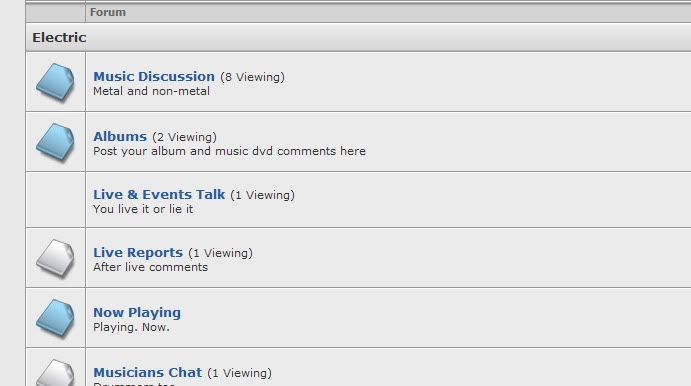The image size is (691, 386).
Task: Click the blue forum icon next to Albums
Action: pyautogui.click(x=55, y=142)
